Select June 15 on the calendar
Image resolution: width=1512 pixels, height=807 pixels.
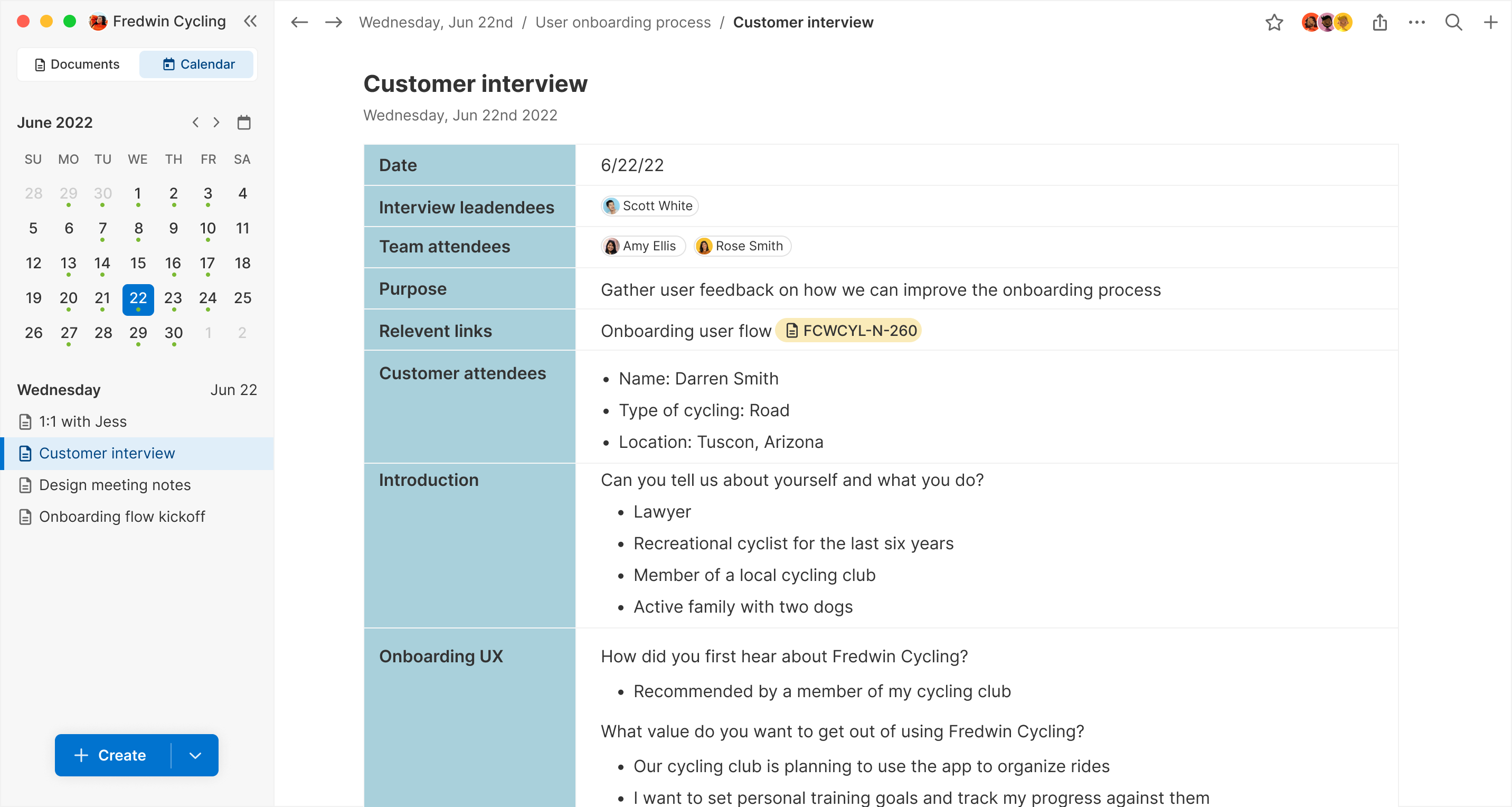[138, 263]
